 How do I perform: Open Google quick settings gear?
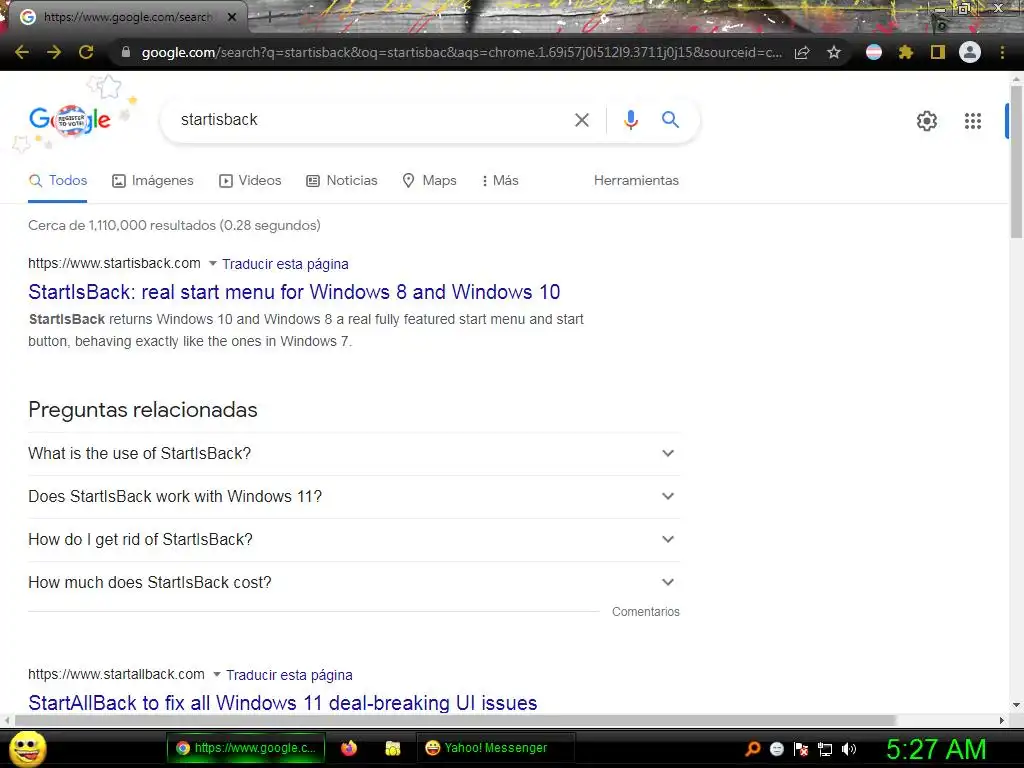pyautogui.click(x=927, y=121)
